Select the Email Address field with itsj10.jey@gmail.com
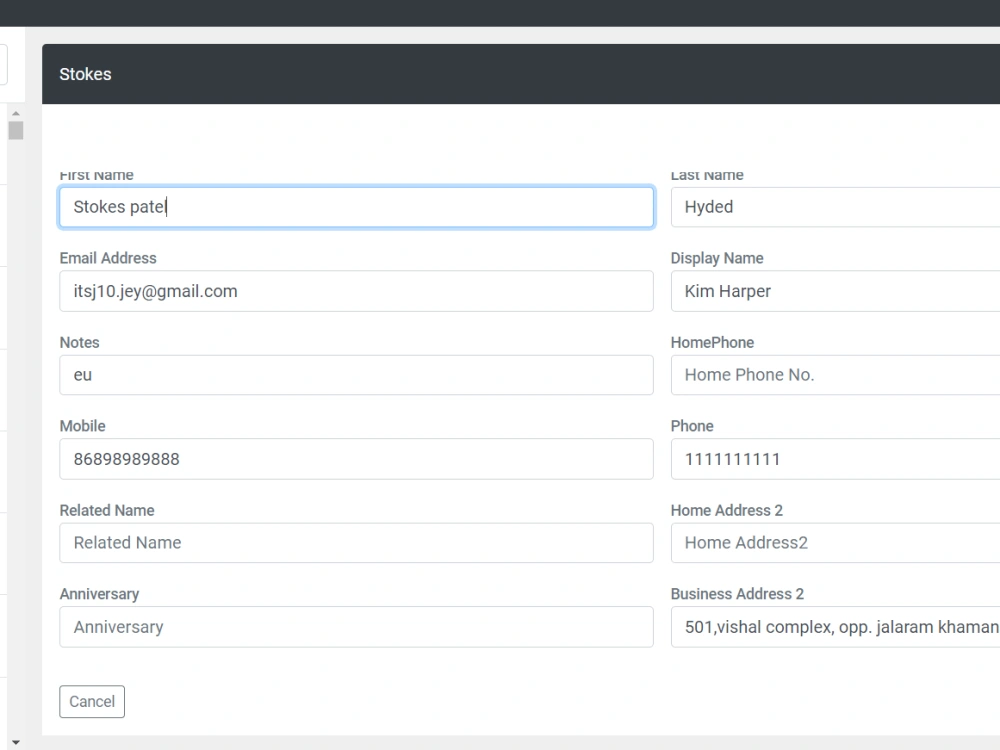 pos(356,291)
